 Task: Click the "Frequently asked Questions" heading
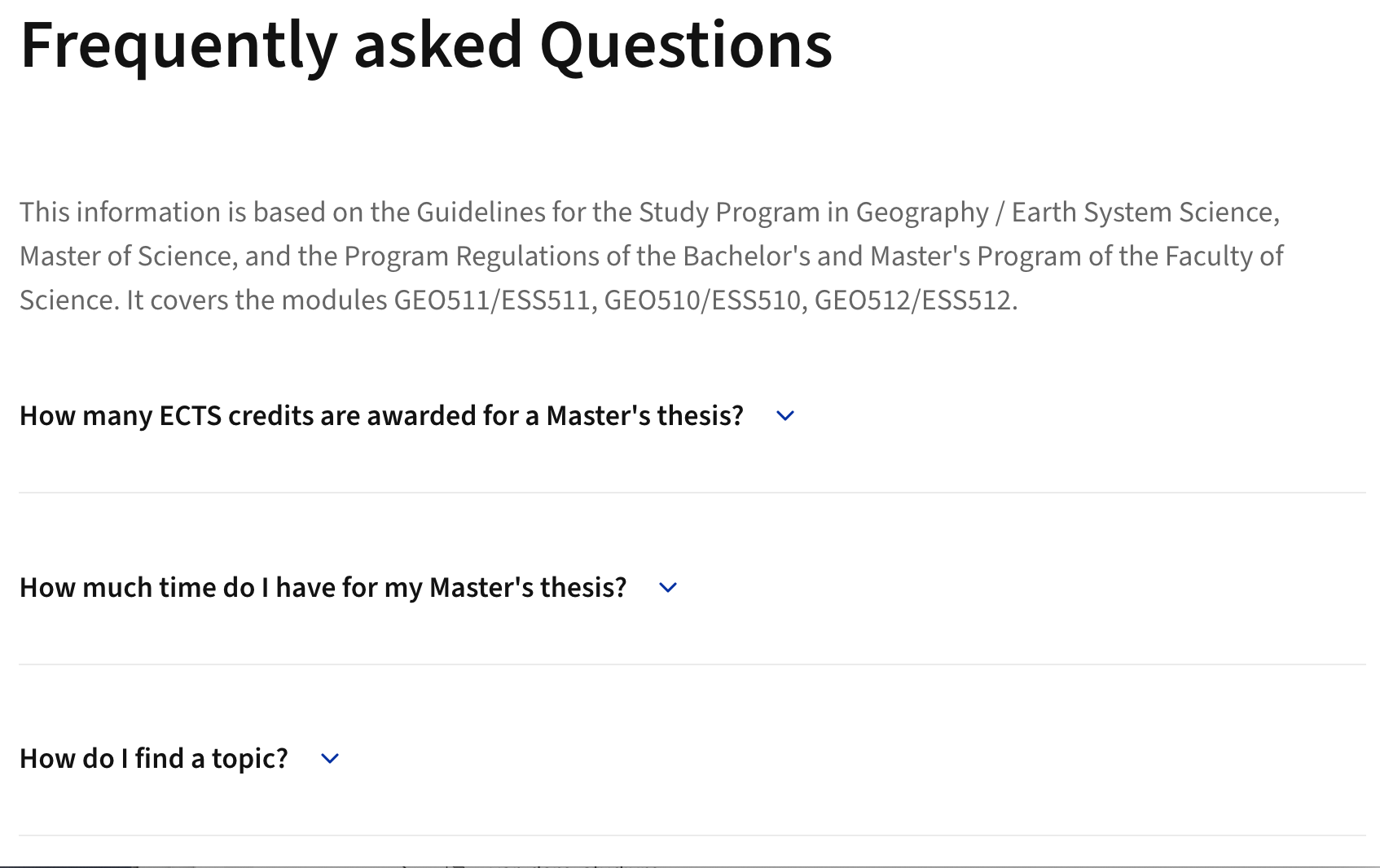click(426, 46)
